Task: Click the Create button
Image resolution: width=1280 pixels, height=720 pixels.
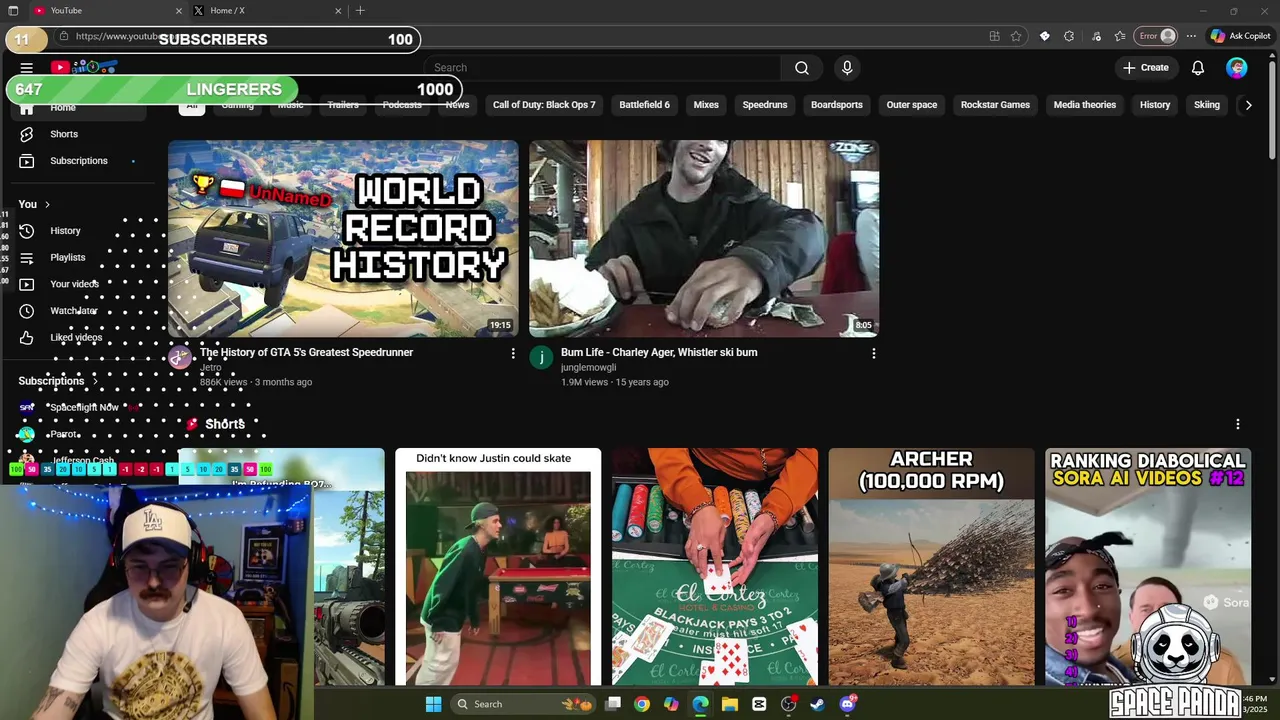Action: pos(1145,68)
